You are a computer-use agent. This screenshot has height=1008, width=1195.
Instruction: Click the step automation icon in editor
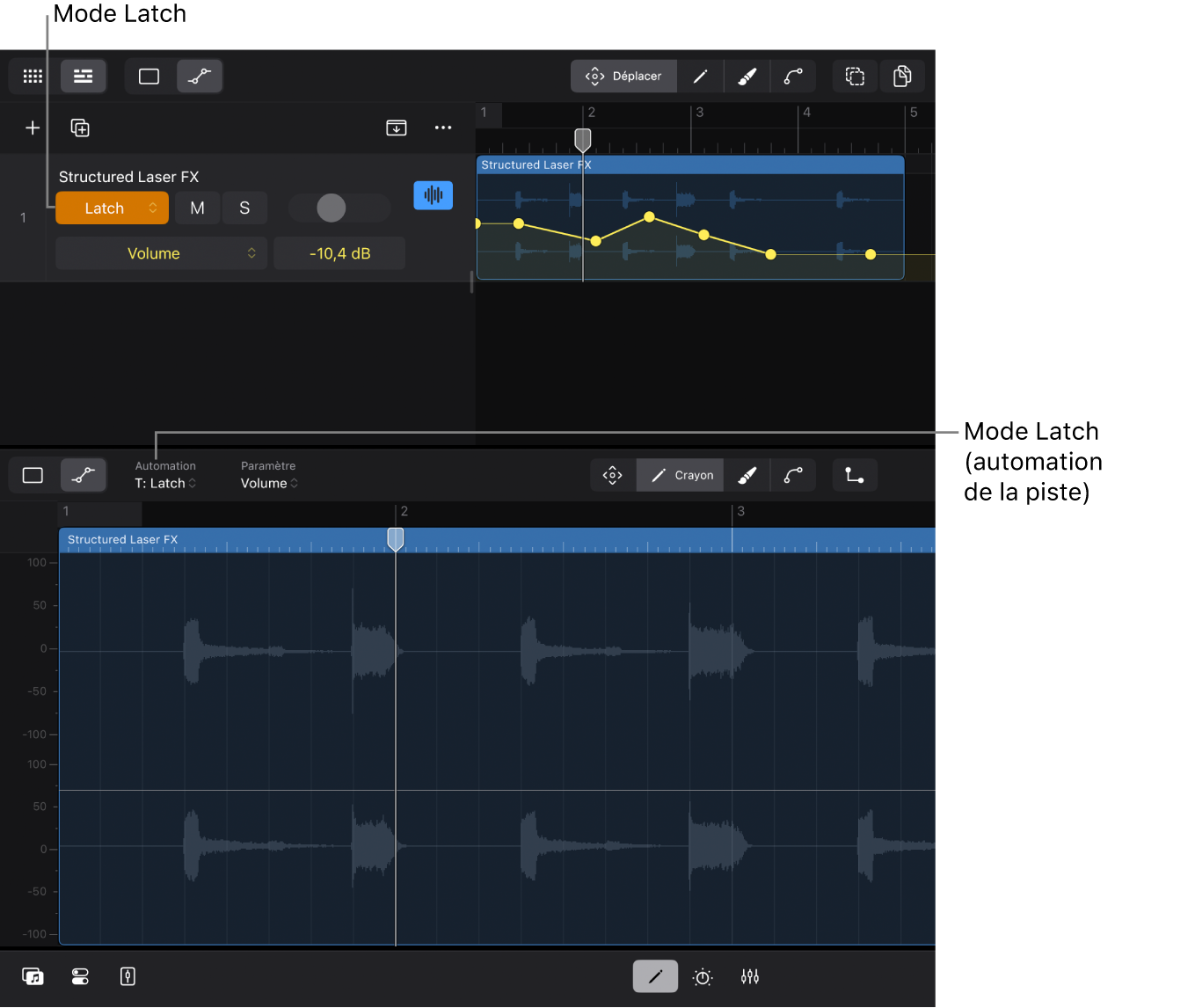[x=855, y=476]
